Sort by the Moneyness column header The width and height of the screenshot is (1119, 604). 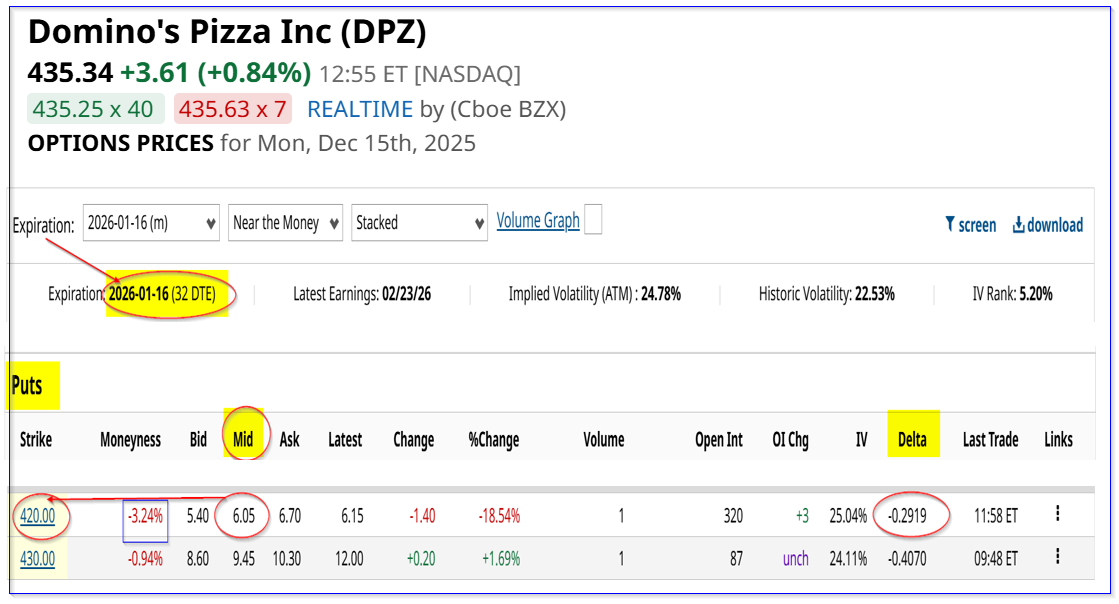tap(131, 439)
